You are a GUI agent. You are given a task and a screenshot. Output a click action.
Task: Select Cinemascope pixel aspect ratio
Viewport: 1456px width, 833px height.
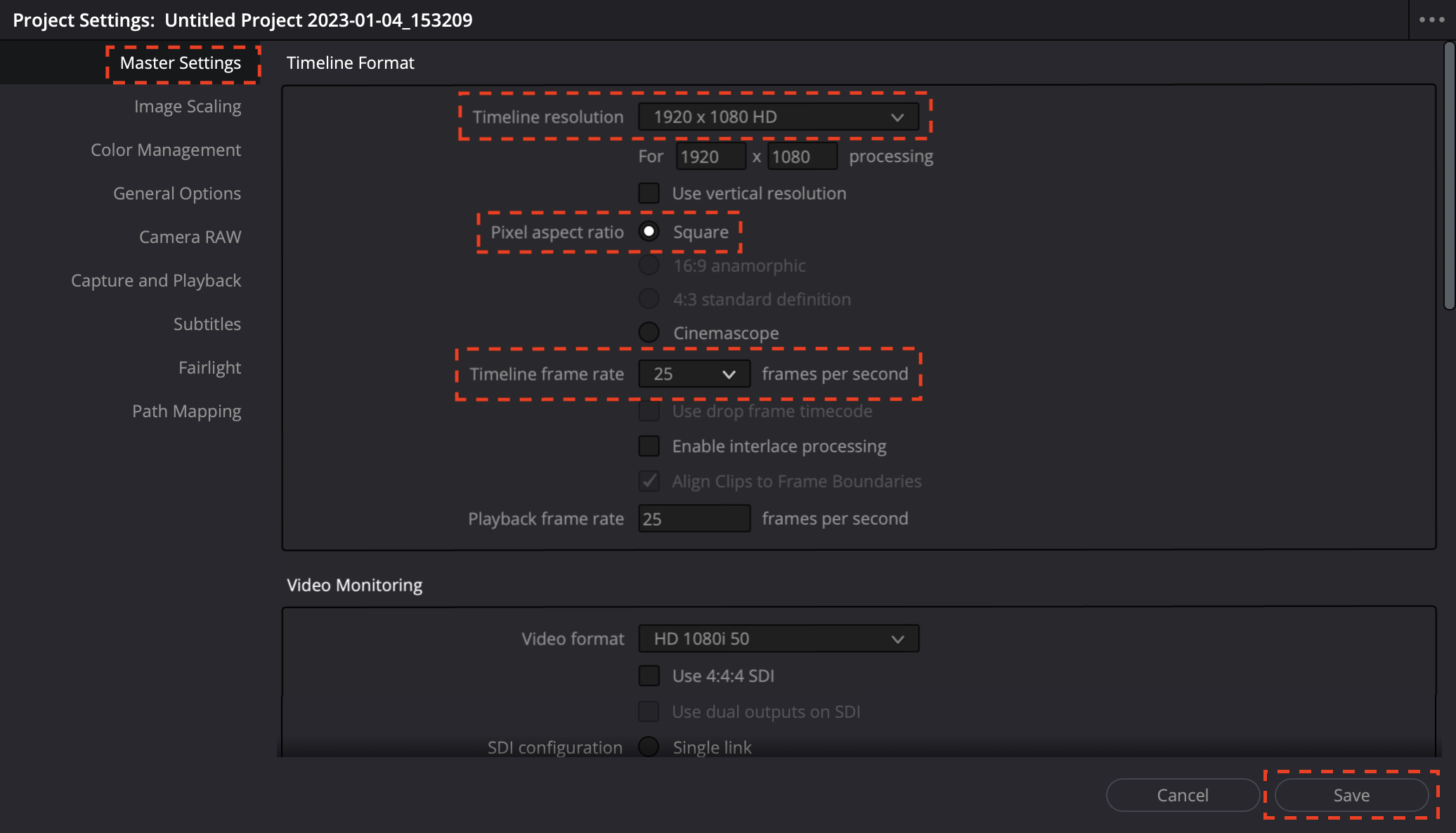pyautogui.click(x=649, y=332)
